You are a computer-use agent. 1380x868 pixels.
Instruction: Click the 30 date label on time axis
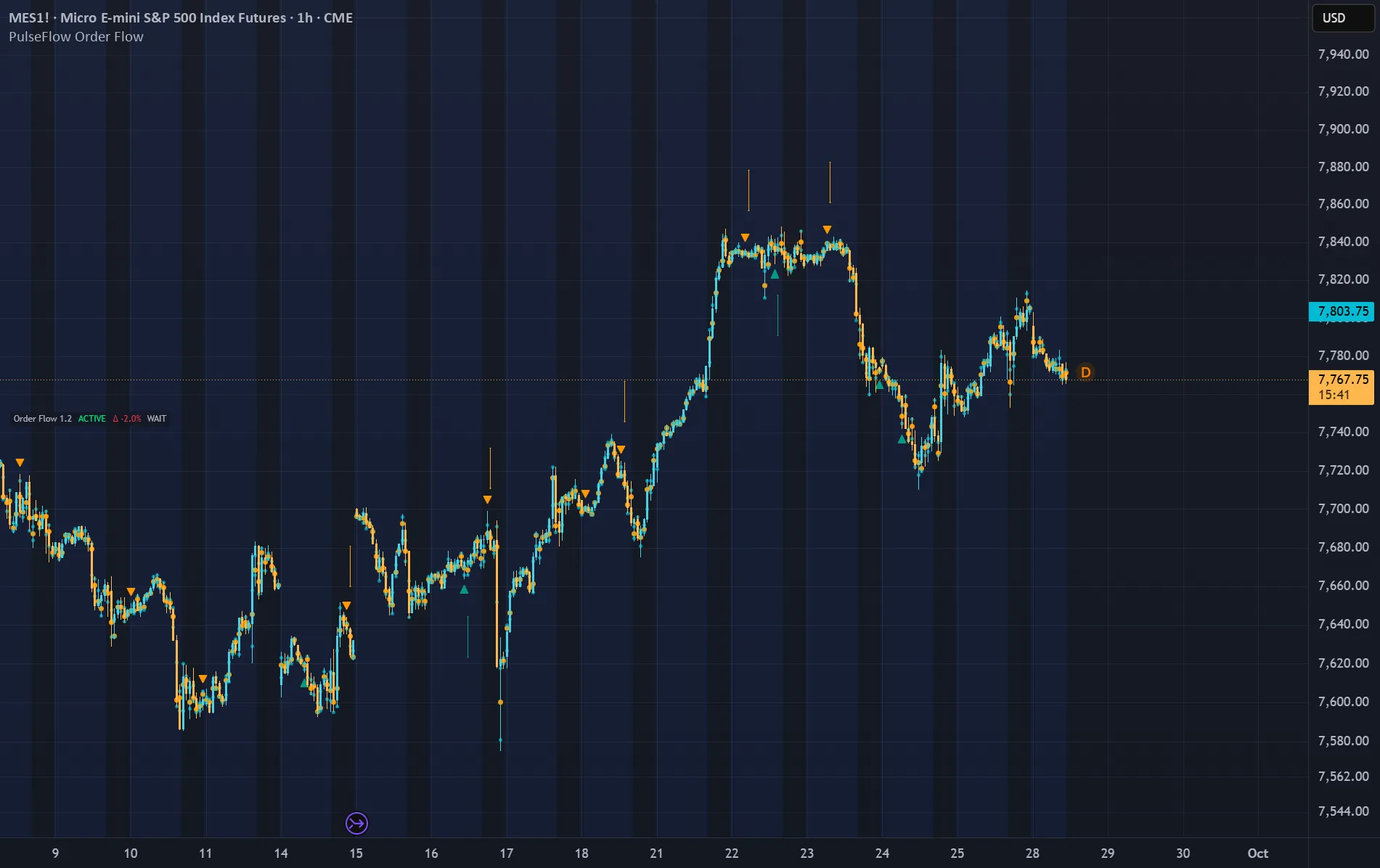pyautogui.click(x=1183, y=853)
